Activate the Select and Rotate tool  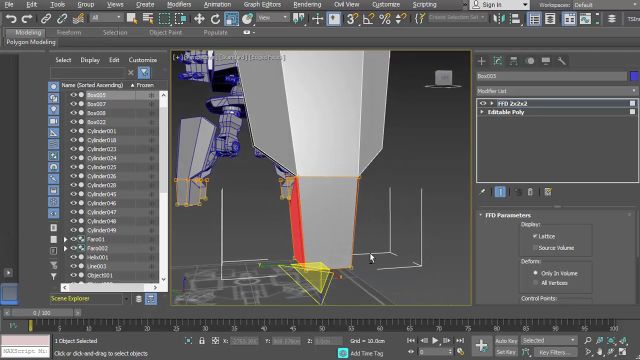[x=215, y=19]
